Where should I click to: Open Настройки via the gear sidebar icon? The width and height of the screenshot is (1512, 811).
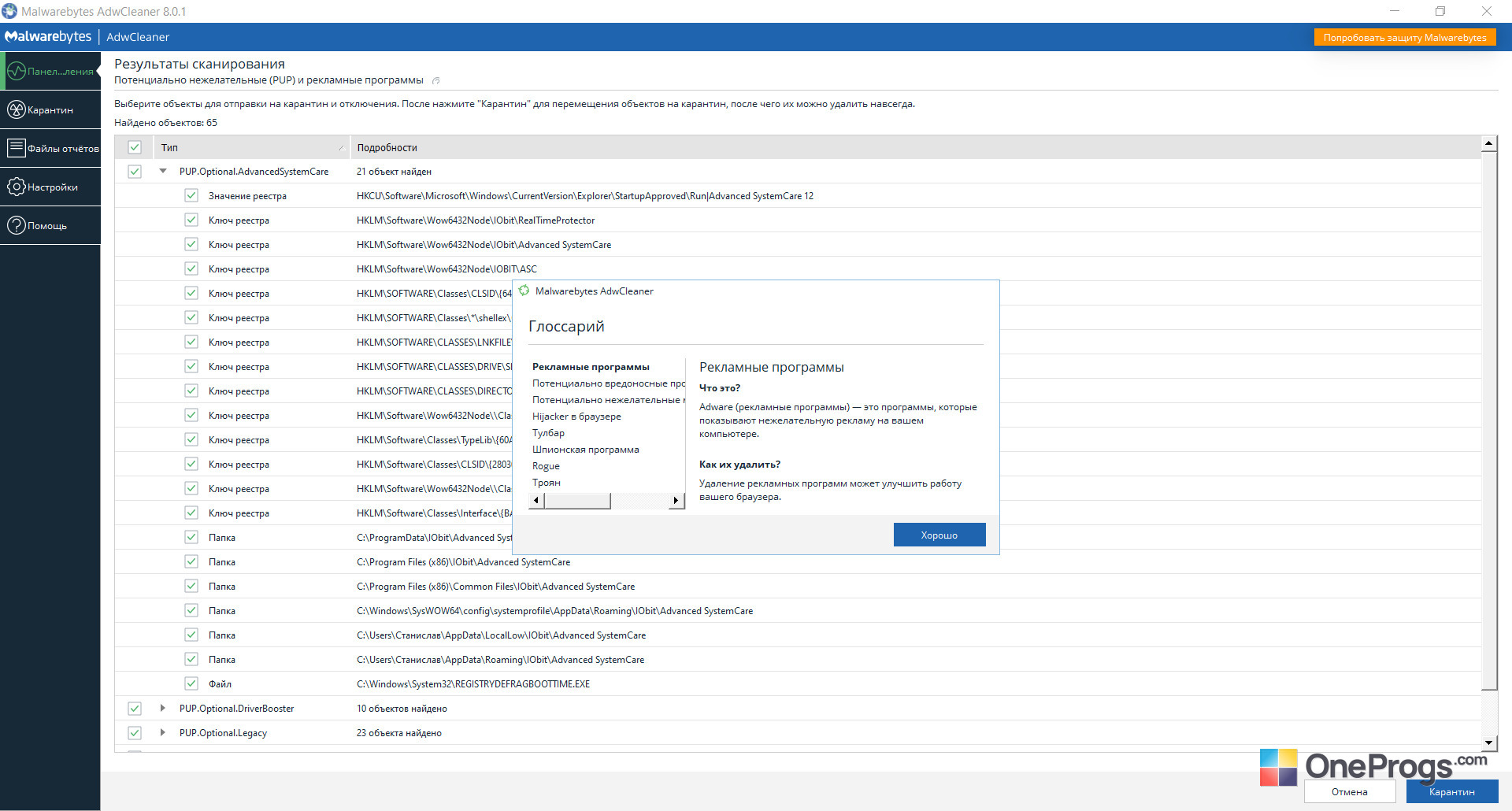17,187
